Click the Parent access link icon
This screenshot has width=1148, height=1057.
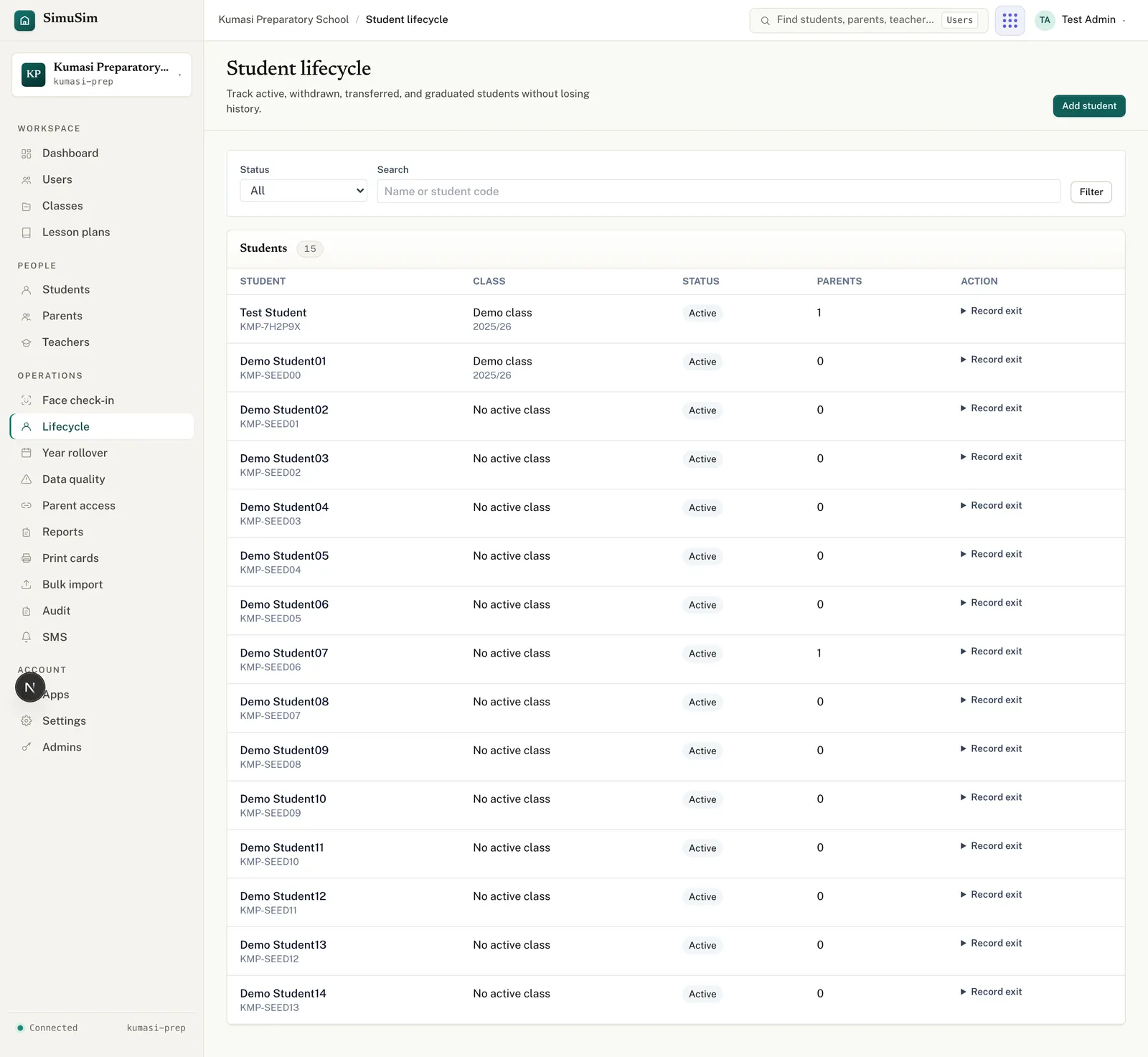click(x=27, y=506)
